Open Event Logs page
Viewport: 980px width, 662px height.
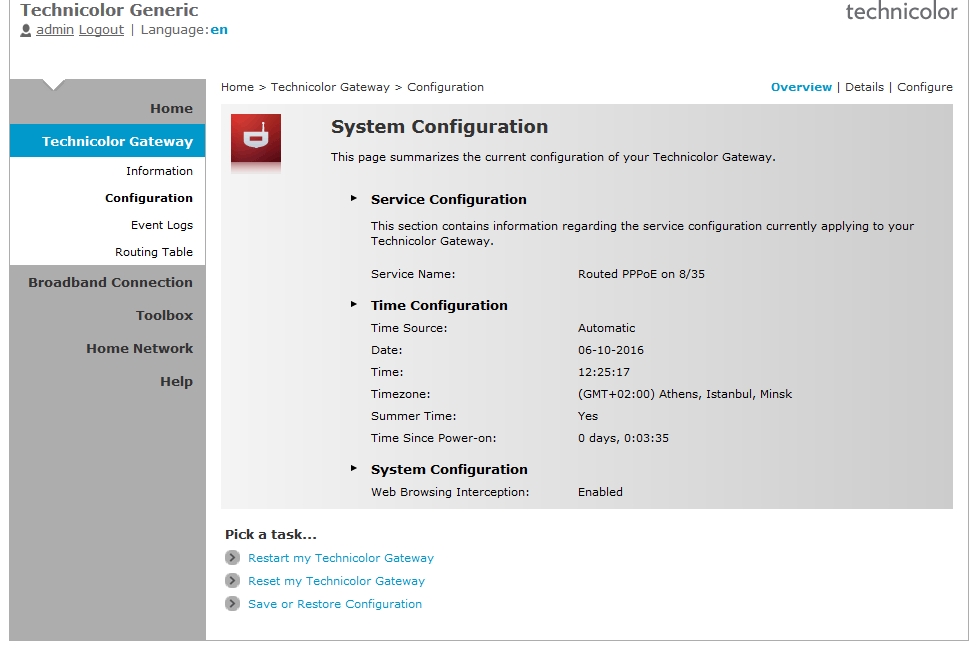162,225
